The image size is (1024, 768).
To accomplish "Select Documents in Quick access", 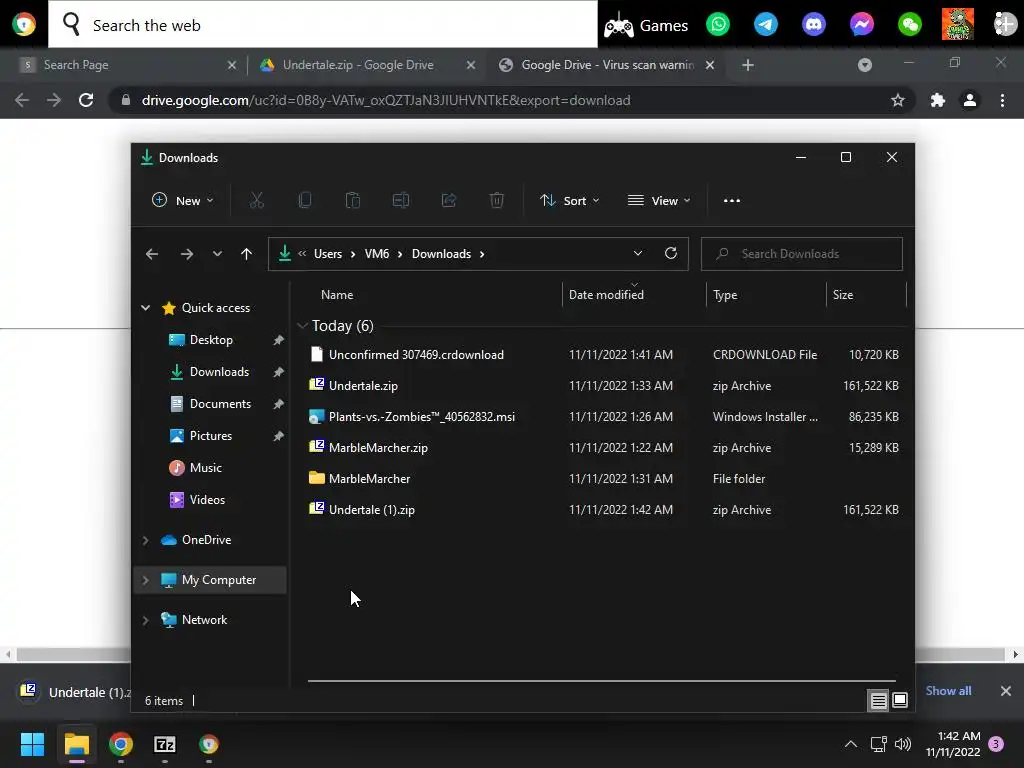I will point(220,404).
